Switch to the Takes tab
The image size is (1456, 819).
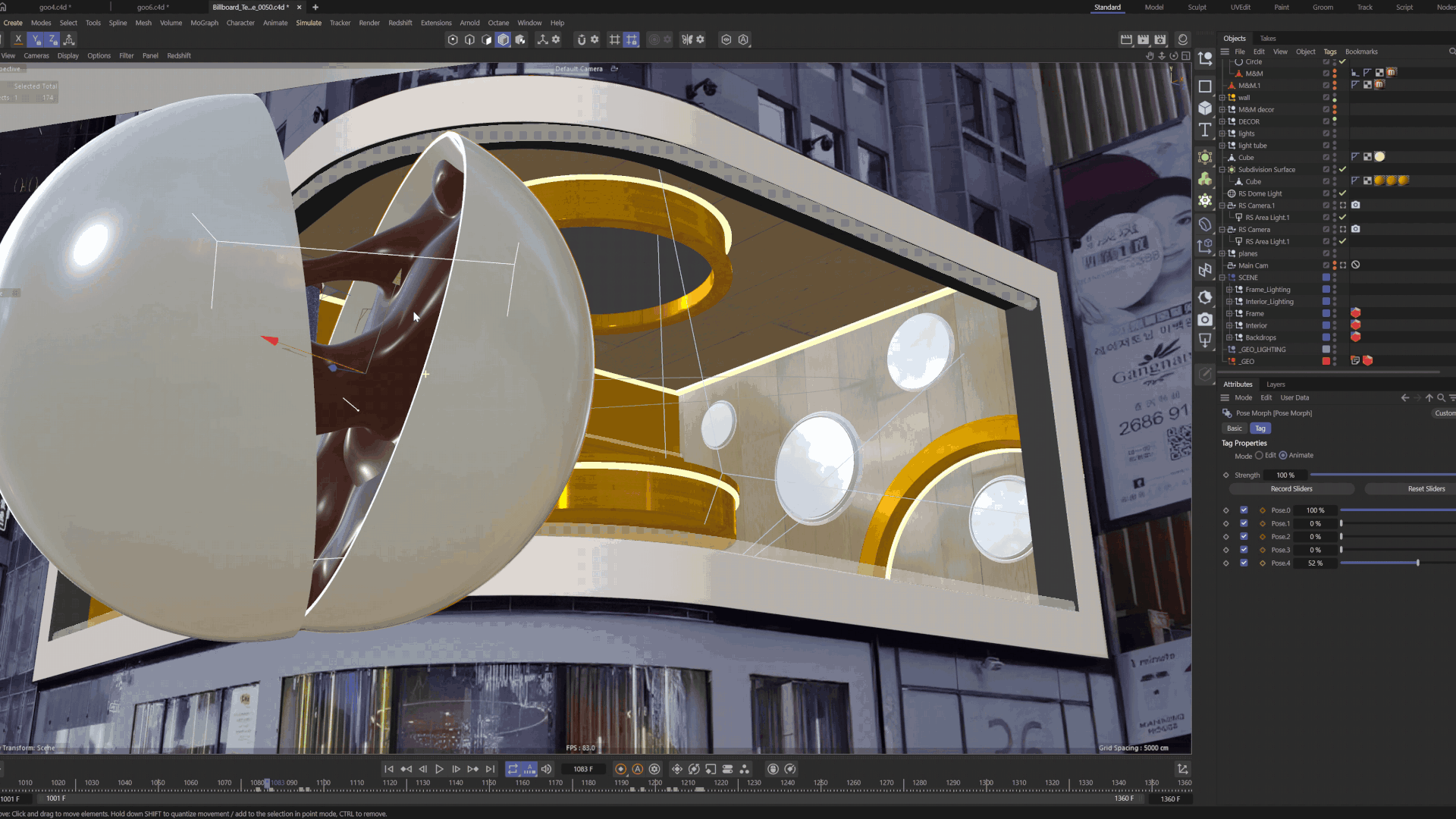click(1267, 39)
